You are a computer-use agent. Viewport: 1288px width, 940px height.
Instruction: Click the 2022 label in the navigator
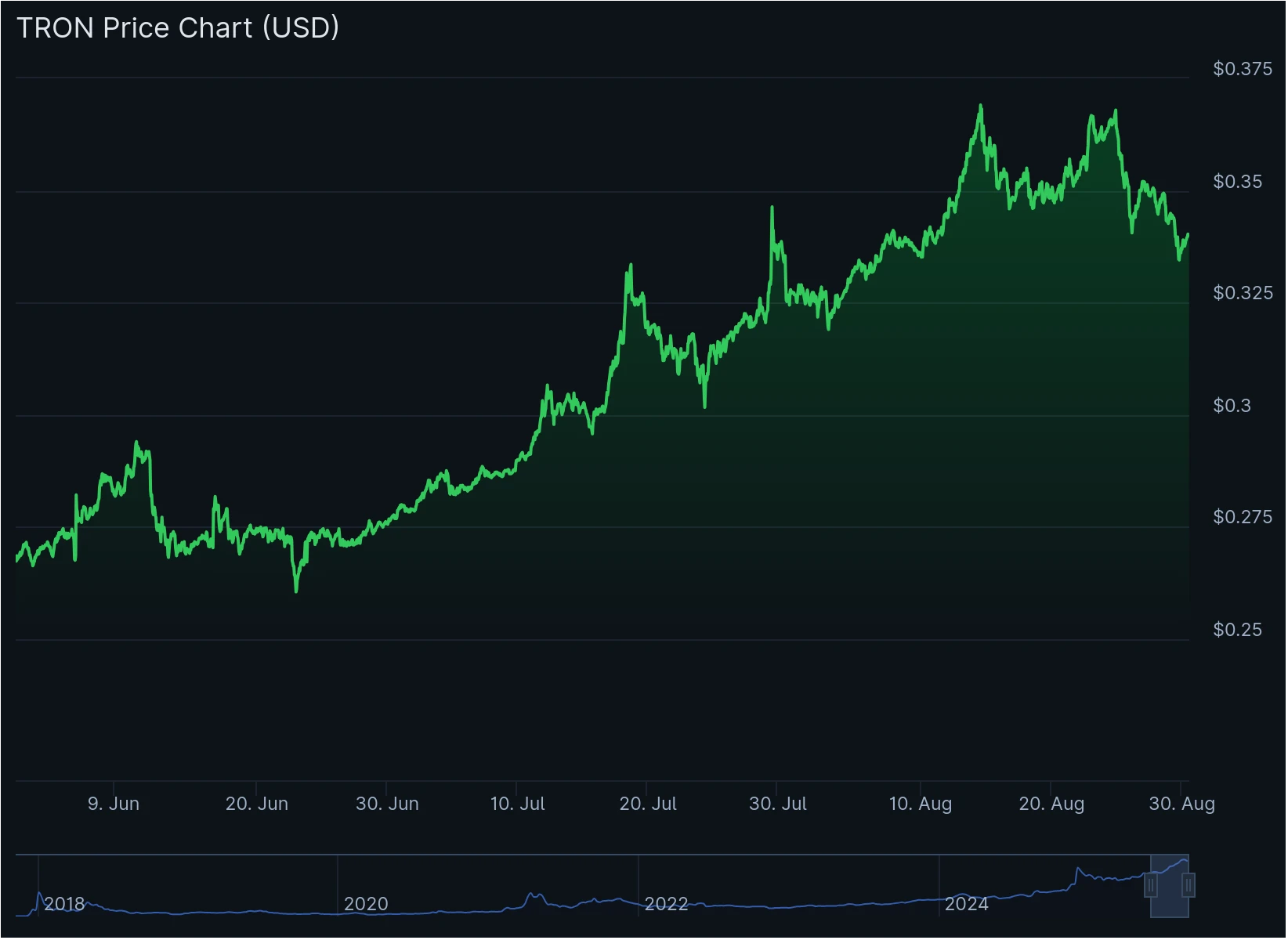click(x=666, y=905)
